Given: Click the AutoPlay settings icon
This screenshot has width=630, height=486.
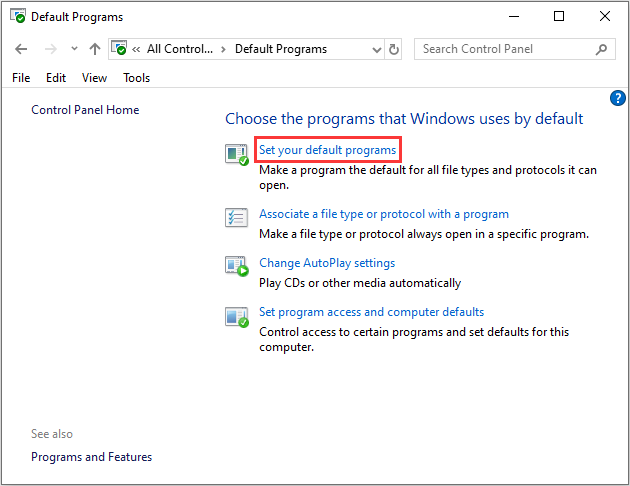Looking at the screenshot, I should (237, 266).
